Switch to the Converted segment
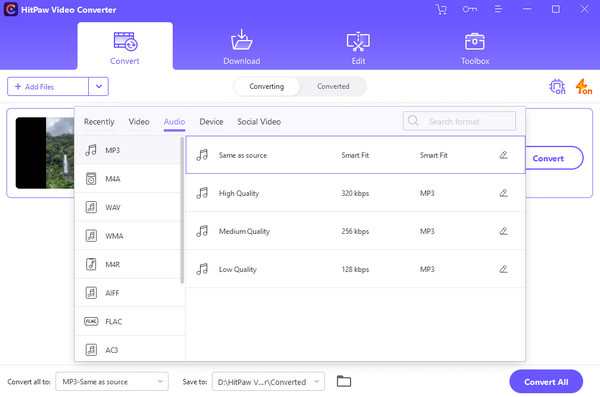 (333, 87)
